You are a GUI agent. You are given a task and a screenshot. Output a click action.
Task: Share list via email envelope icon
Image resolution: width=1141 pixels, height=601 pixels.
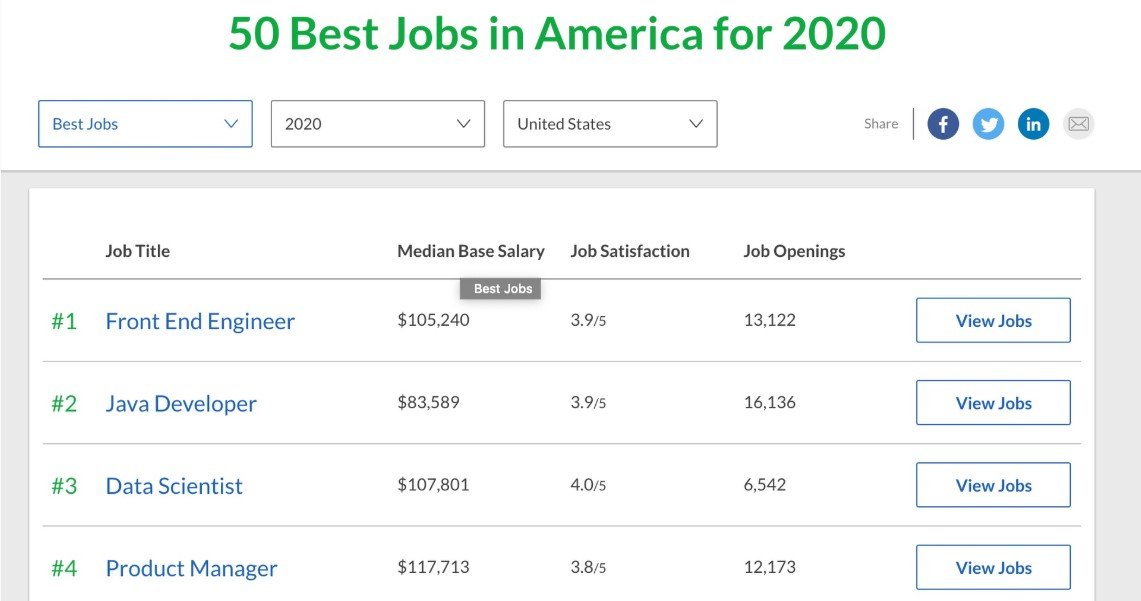point(1078,124)
